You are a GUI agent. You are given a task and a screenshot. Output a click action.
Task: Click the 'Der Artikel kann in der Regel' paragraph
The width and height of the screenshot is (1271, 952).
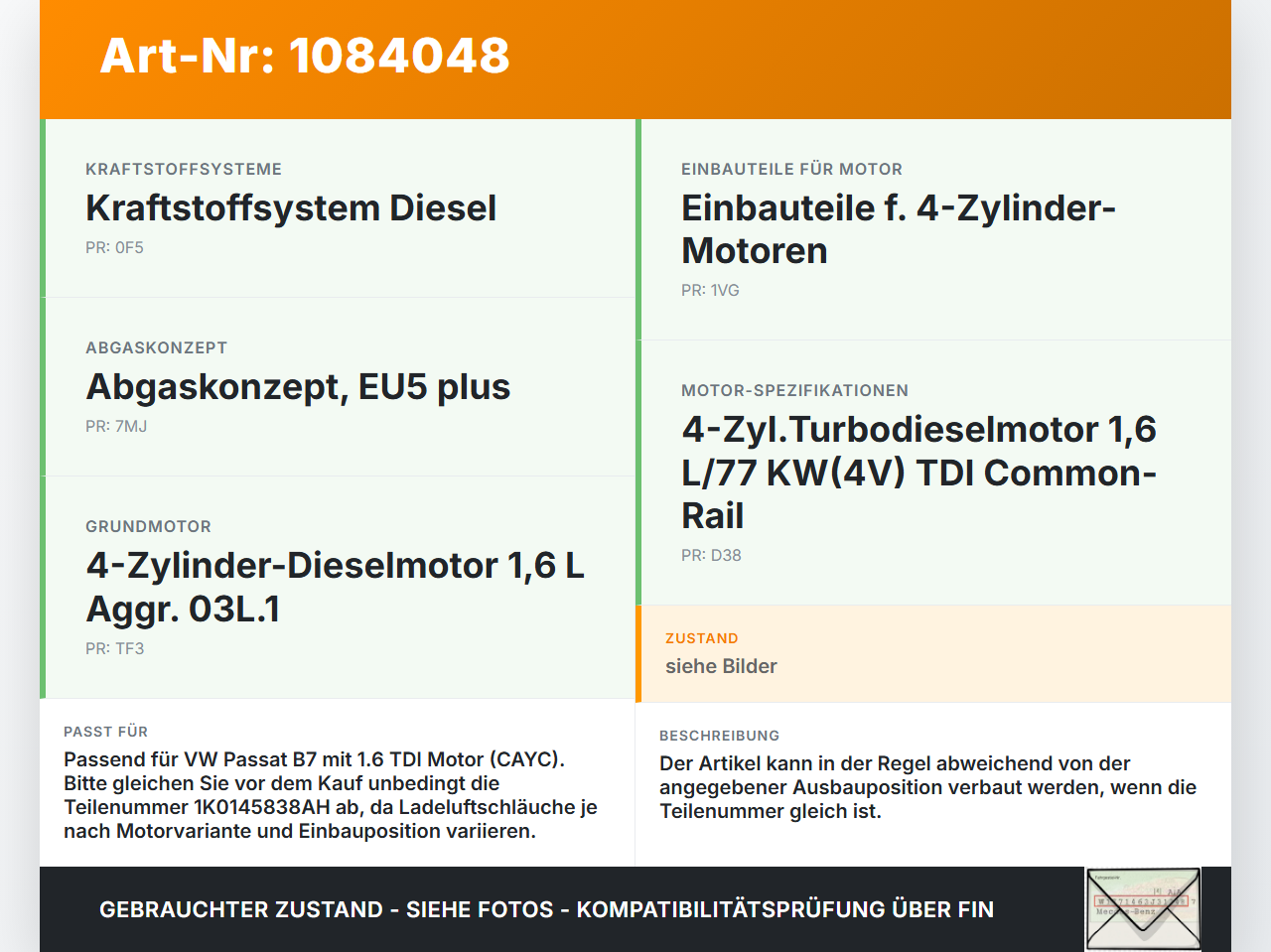coord(928,787)
